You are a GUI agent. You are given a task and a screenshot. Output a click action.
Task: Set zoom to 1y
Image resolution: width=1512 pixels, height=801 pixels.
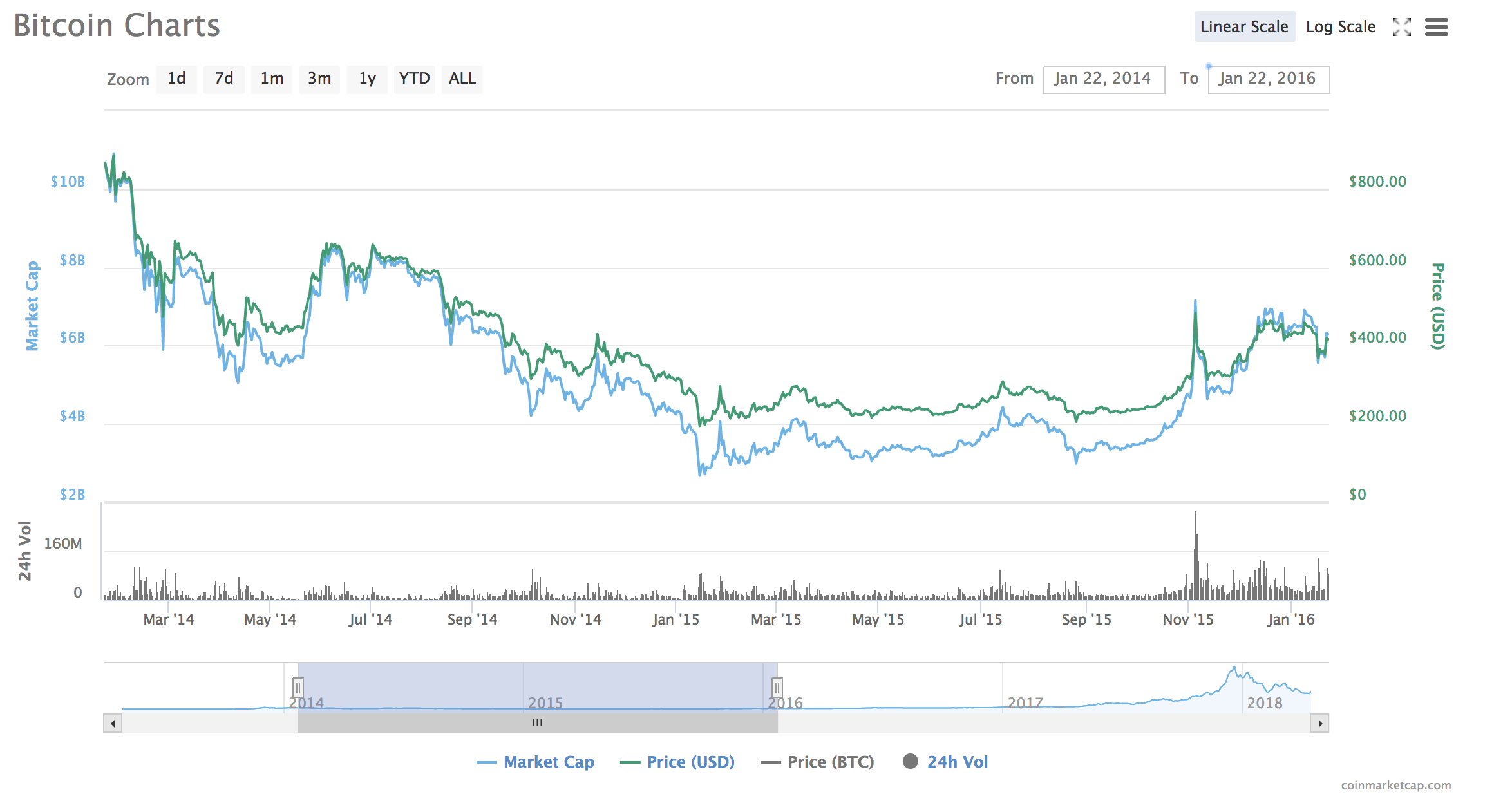pos(367,79)
